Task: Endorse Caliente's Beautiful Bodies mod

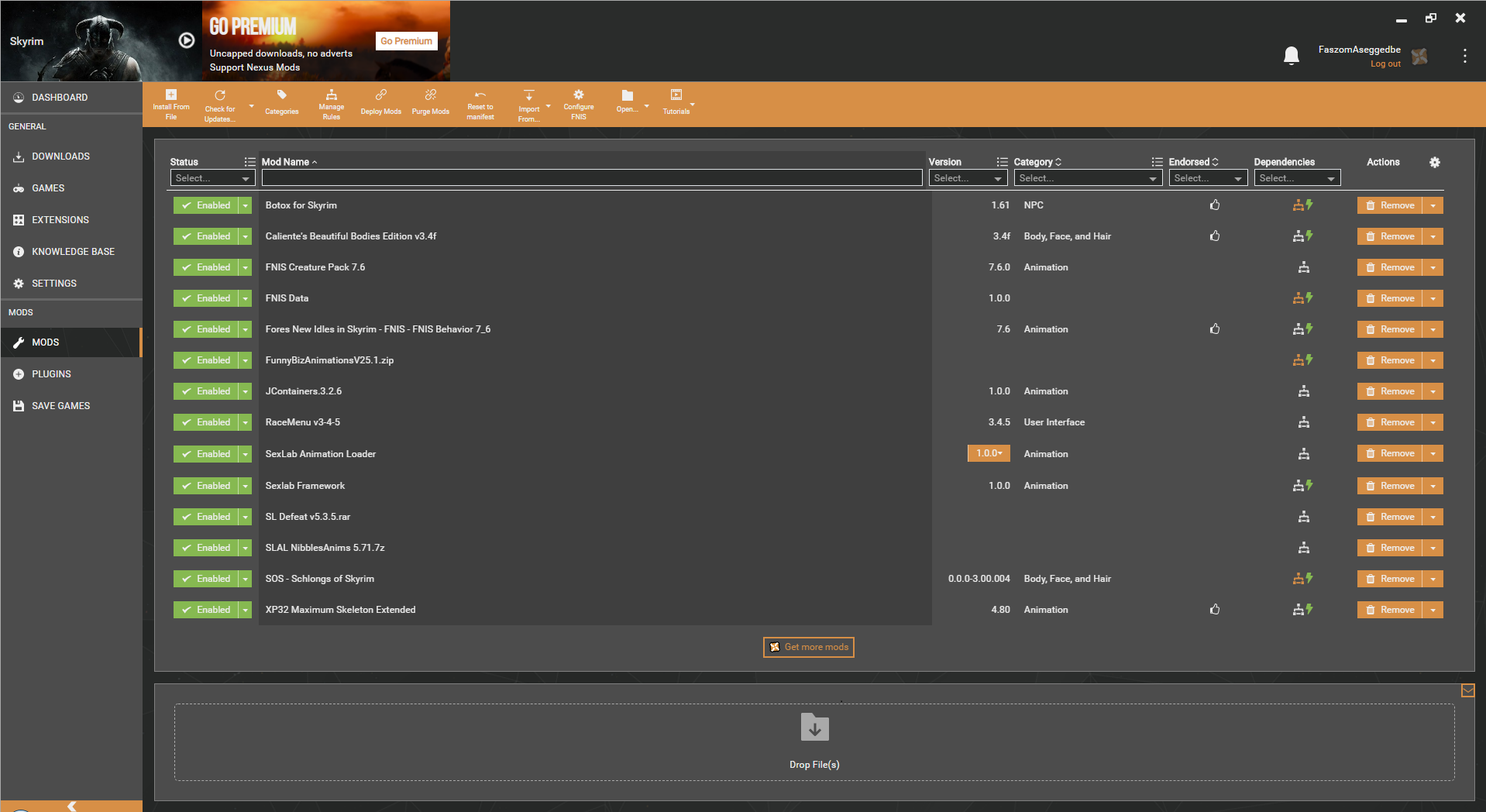Action: [1215, 236]
